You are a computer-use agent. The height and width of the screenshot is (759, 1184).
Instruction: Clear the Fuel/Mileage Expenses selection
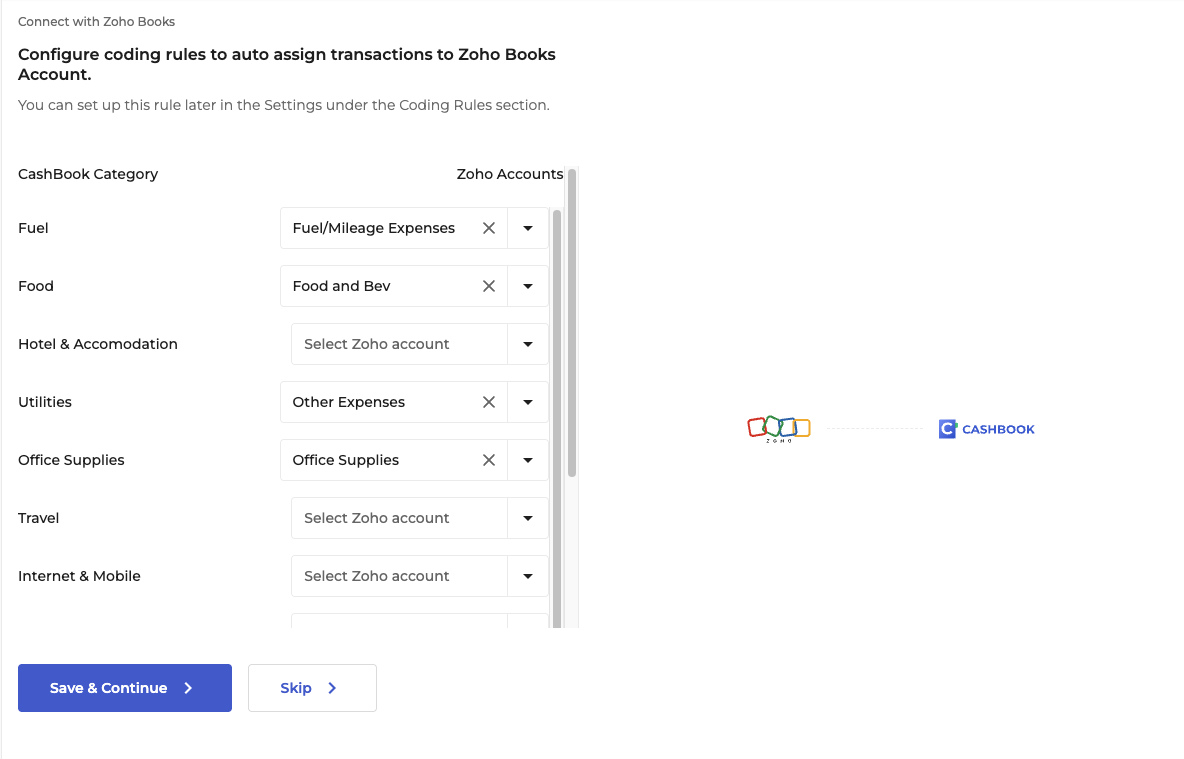click(489, 228)
